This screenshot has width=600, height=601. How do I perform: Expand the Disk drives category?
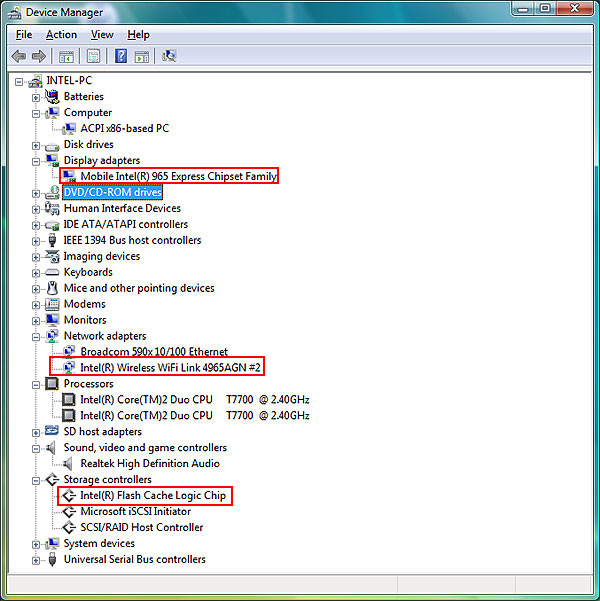point(36,145)
